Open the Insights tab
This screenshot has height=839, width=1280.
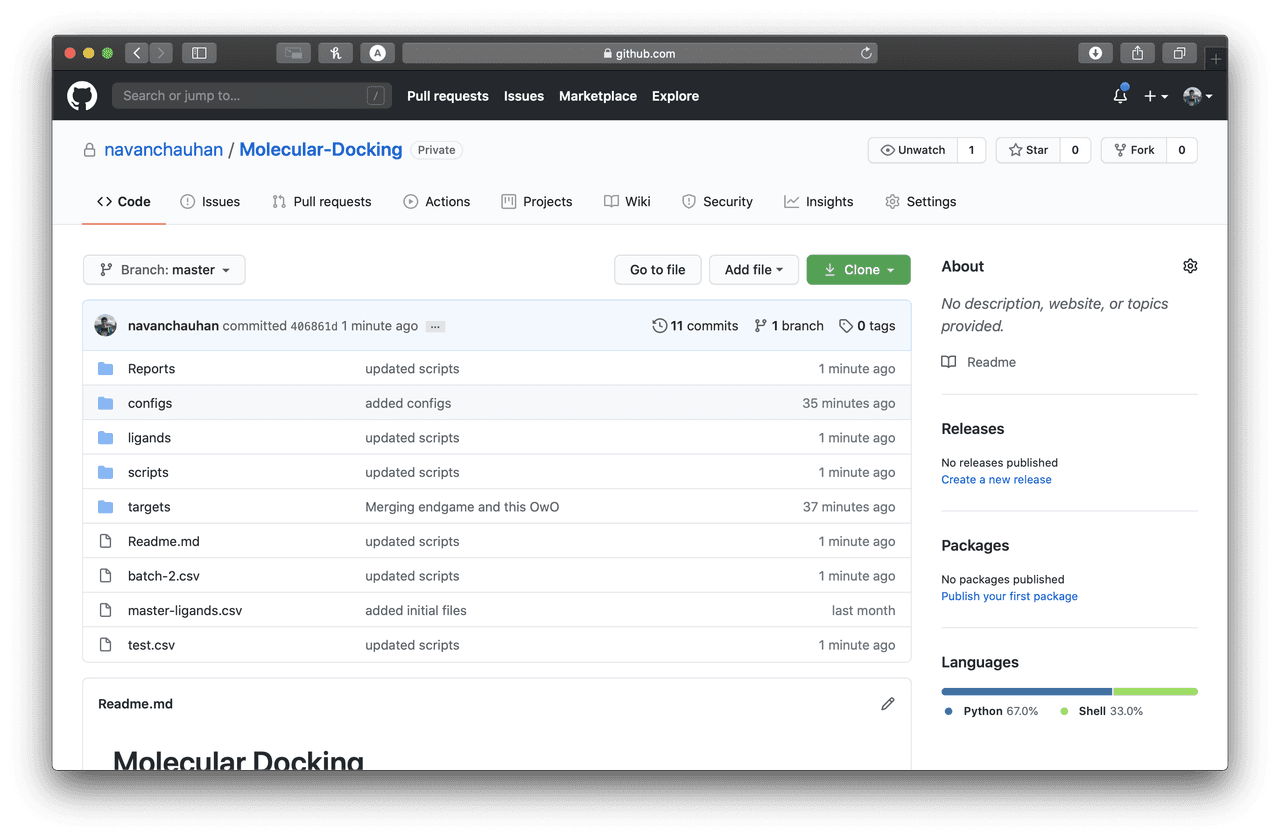pos(819,202)
